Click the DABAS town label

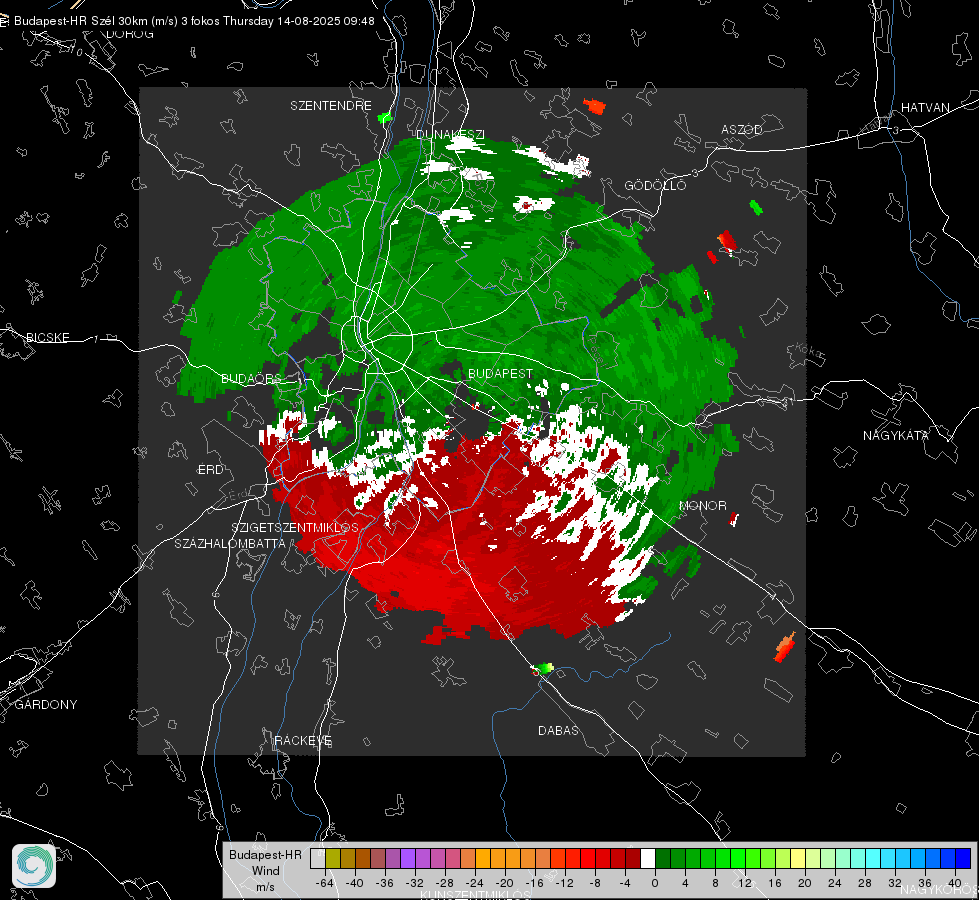(x=558, y=731)
